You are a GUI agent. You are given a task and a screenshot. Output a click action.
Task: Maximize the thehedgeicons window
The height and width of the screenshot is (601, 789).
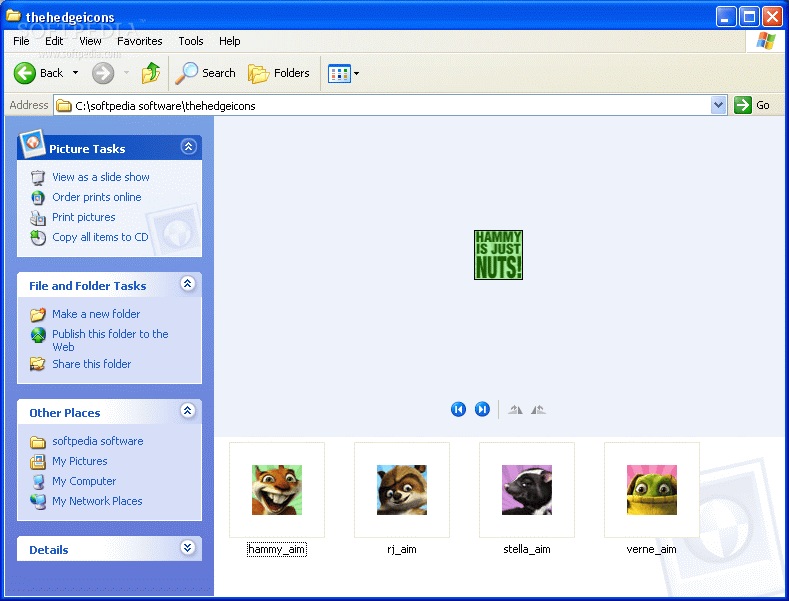point(749,17)
